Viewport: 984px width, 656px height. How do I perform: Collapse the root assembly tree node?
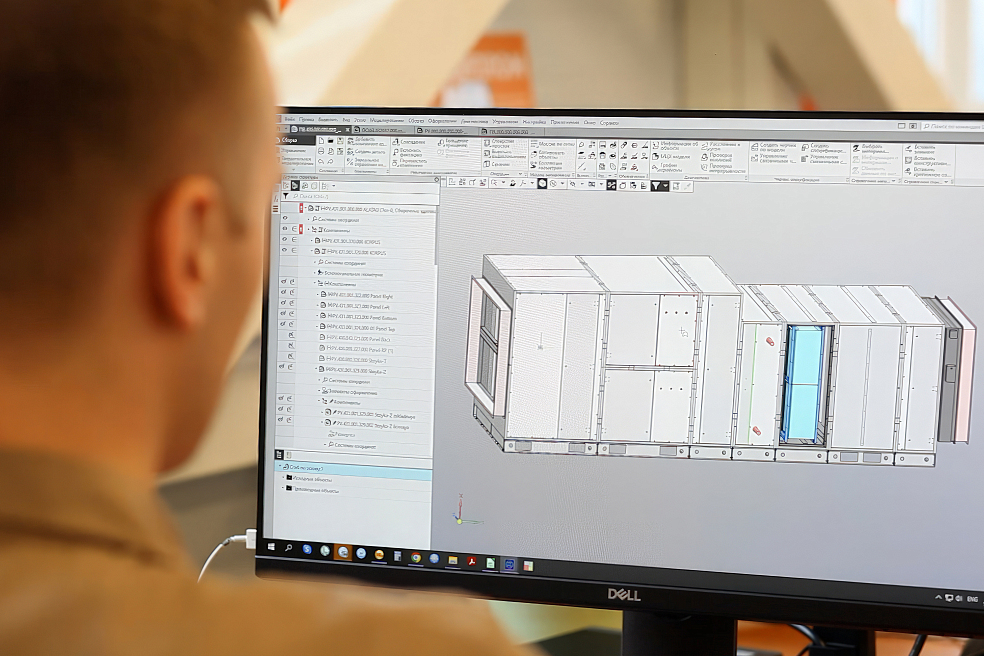tap(308, 208)
